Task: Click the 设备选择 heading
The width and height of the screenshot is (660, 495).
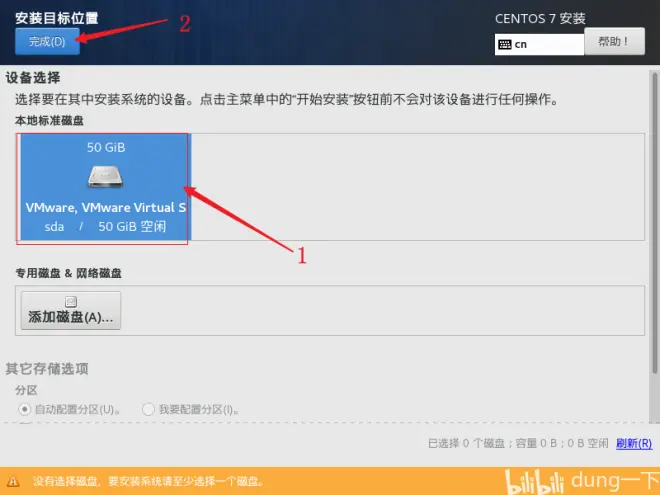Action: (x=32, y=77)
